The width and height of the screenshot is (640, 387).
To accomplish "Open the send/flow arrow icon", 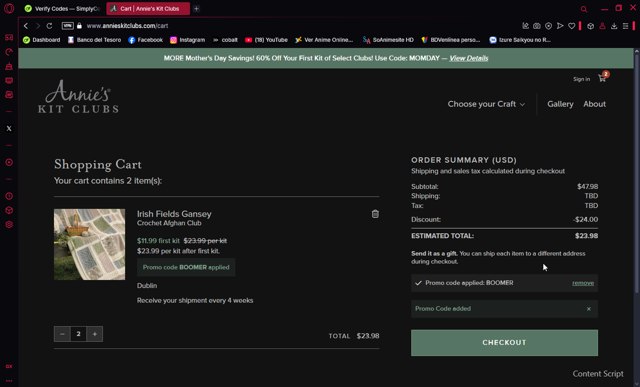I will [x=560, y=26].
